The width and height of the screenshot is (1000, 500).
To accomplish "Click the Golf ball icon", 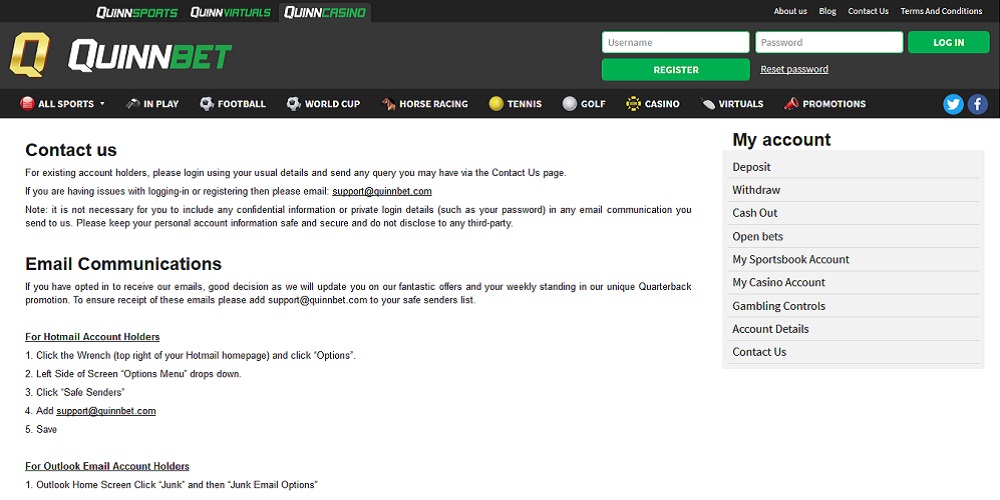I will 570,103.
